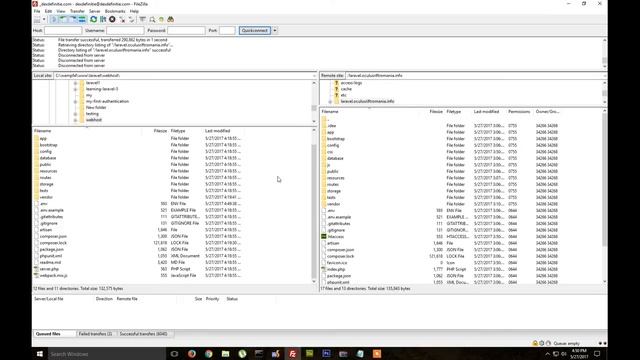Open the Help menu
Viewport: 640px width, 360px height.
pos(134,11)
